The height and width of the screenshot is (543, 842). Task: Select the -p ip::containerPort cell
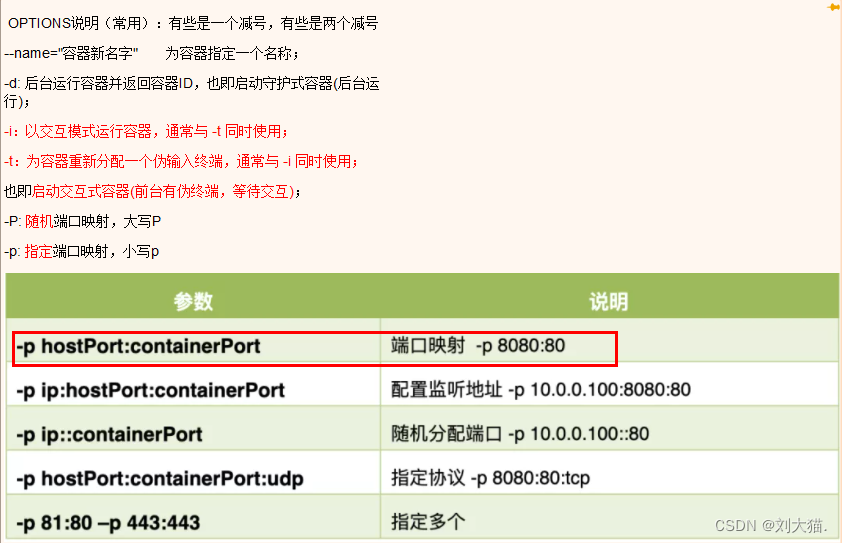coord(110,434)
